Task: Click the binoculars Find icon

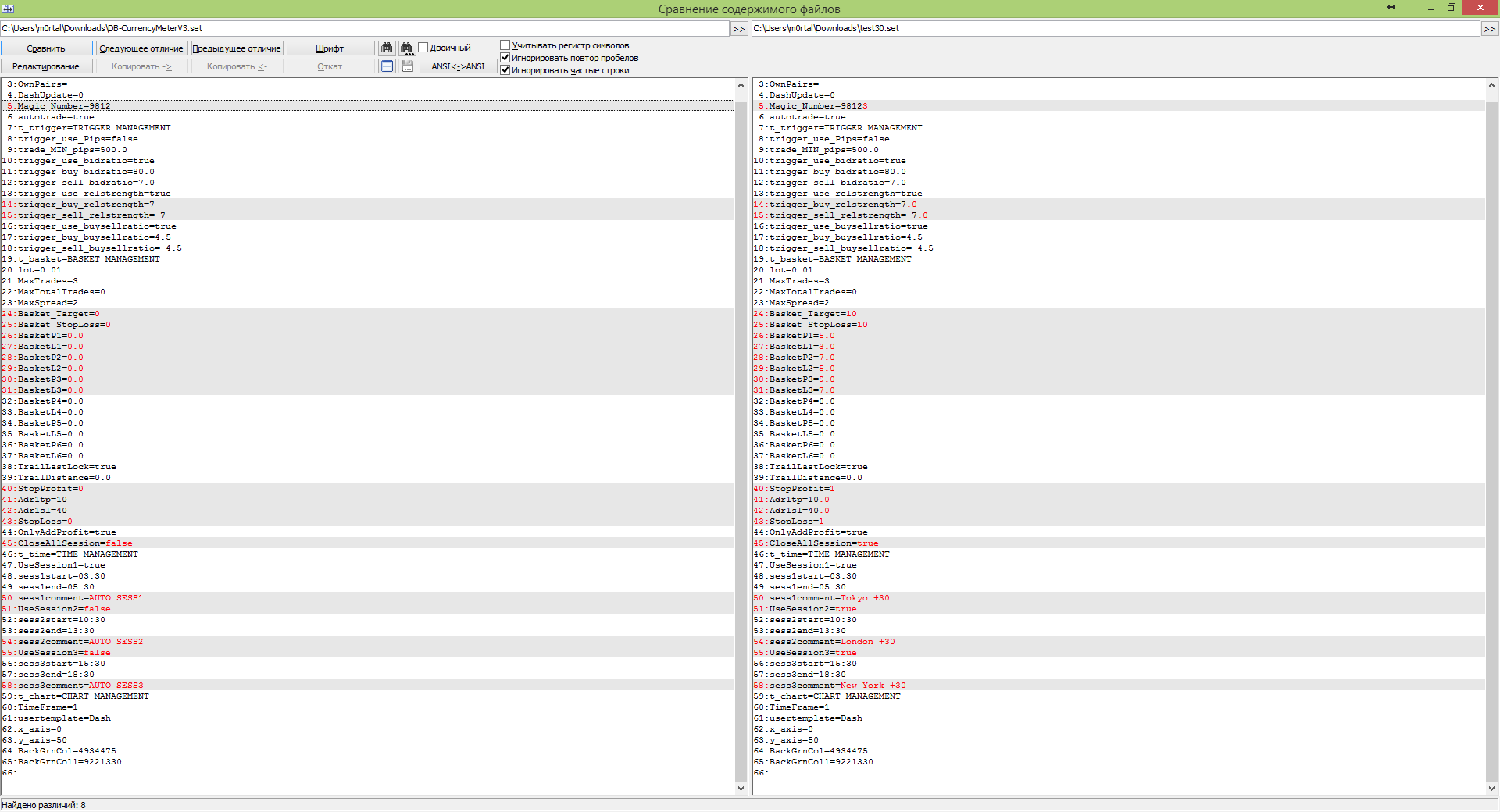Action: tap(387, 48)
